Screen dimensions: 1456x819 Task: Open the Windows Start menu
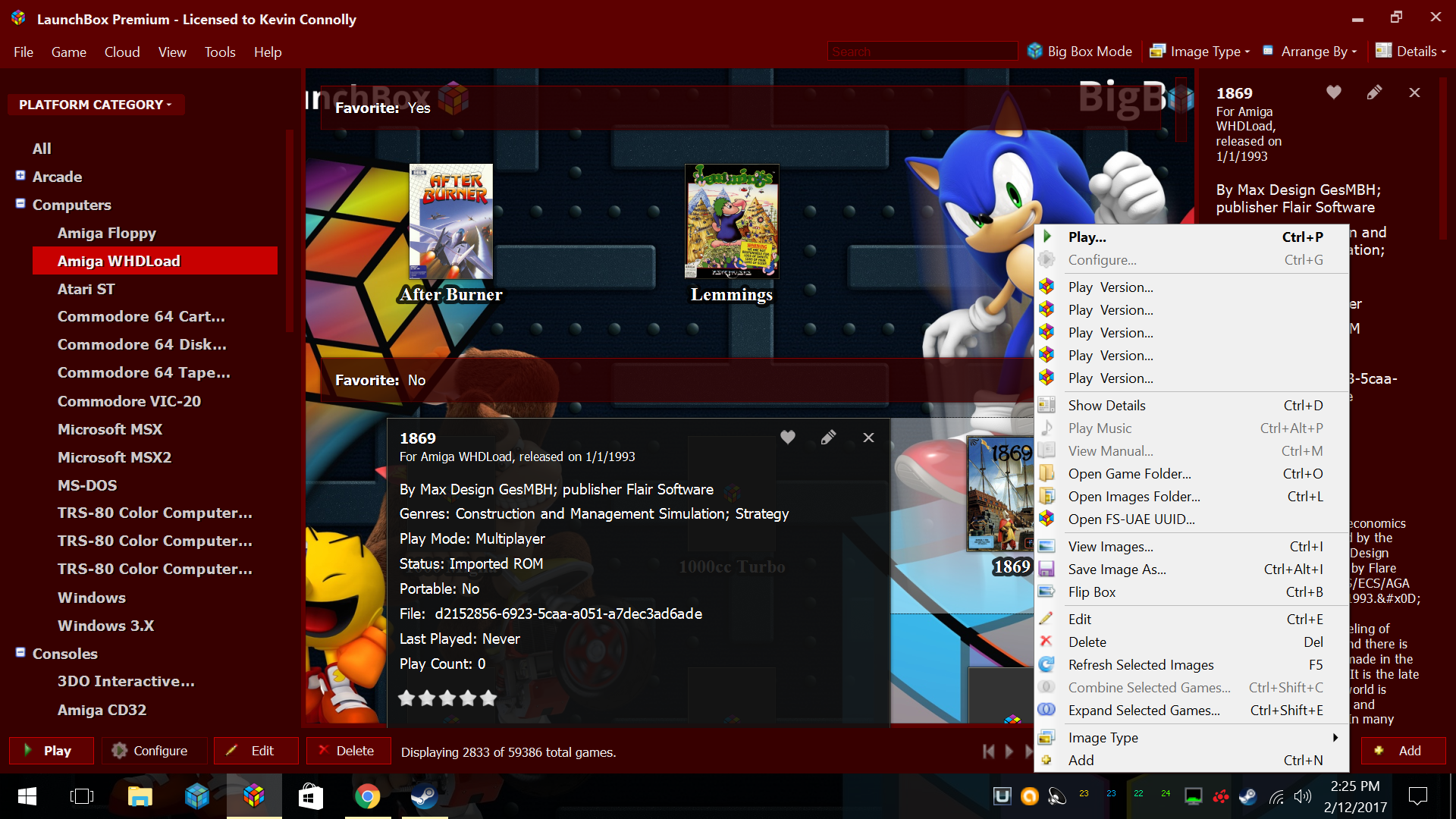(x=27, y=796)
